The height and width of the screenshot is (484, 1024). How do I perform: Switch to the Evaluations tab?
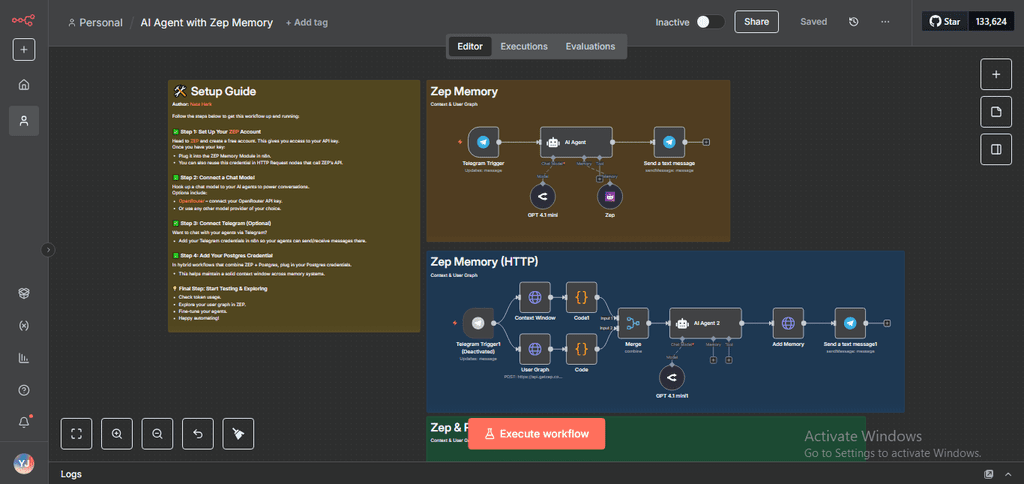pos(590,46)
